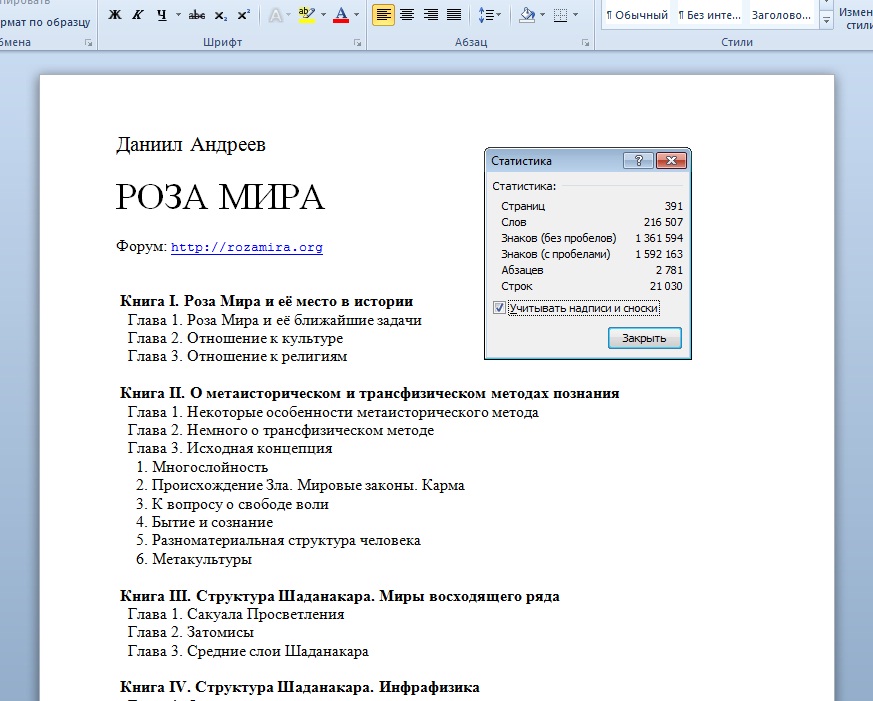
Task: Open help in Статистика dialog
Action: point(638,161)
